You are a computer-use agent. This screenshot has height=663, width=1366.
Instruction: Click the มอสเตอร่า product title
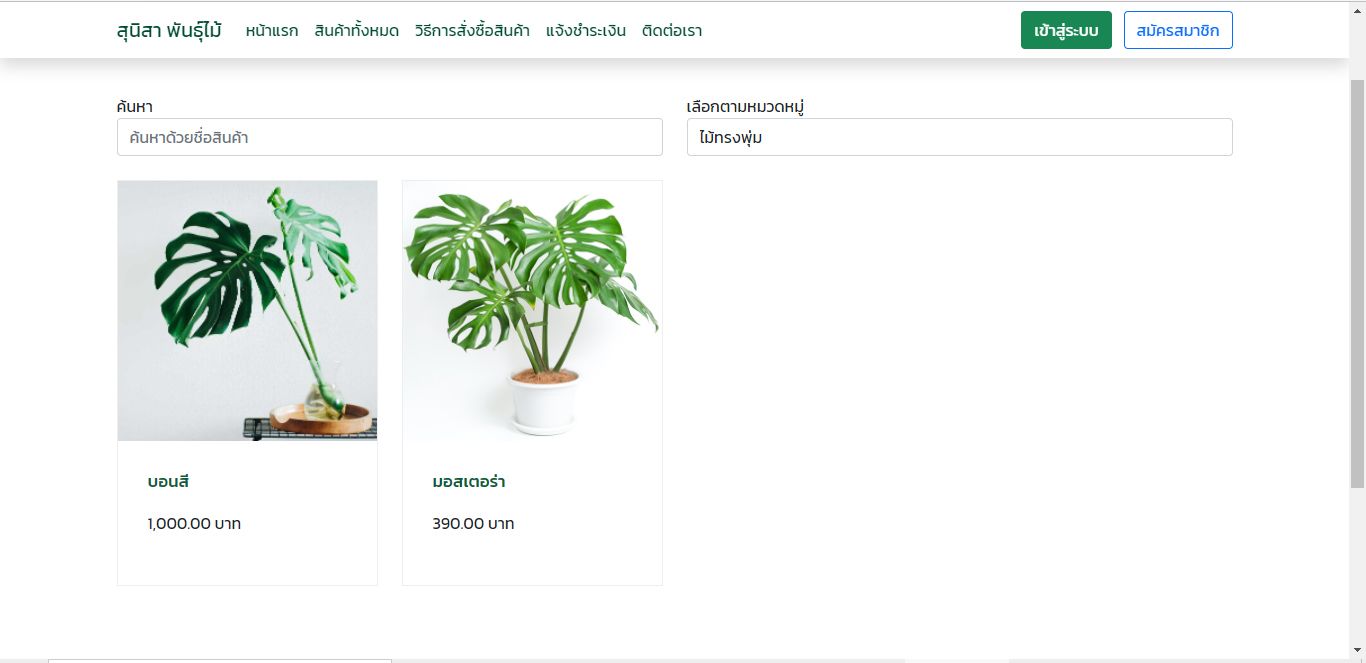[469, 482]
